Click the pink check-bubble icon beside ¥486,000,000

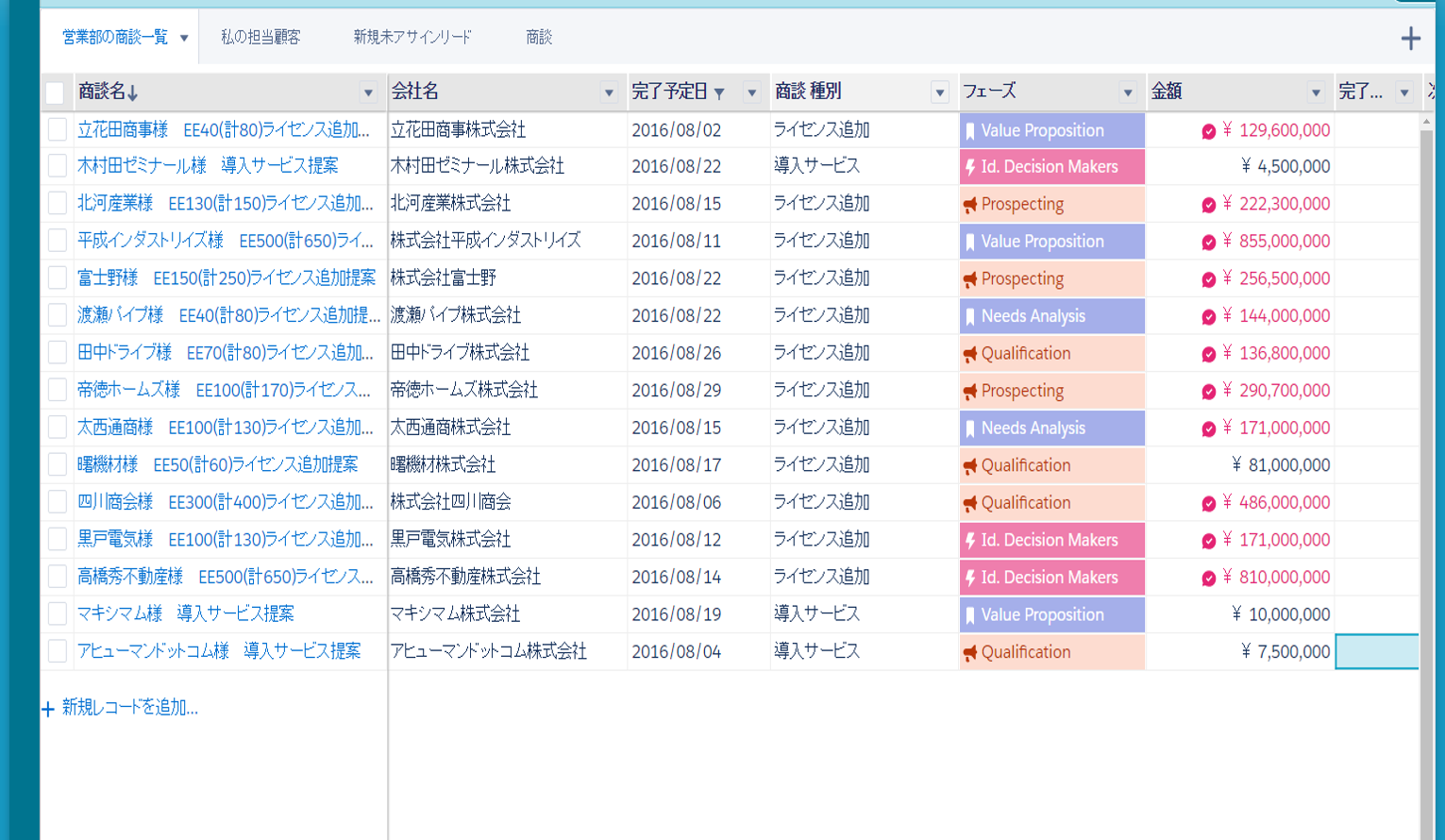(x=1211, y=504)
